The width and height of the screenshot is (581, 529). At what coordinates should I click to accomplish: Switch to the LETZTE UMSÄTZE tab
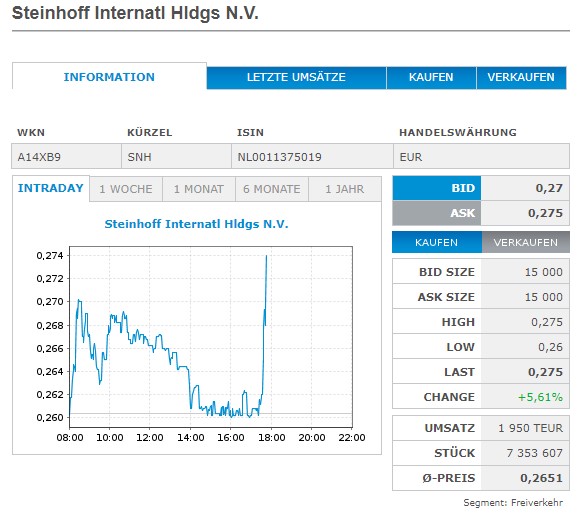(296, 77)
